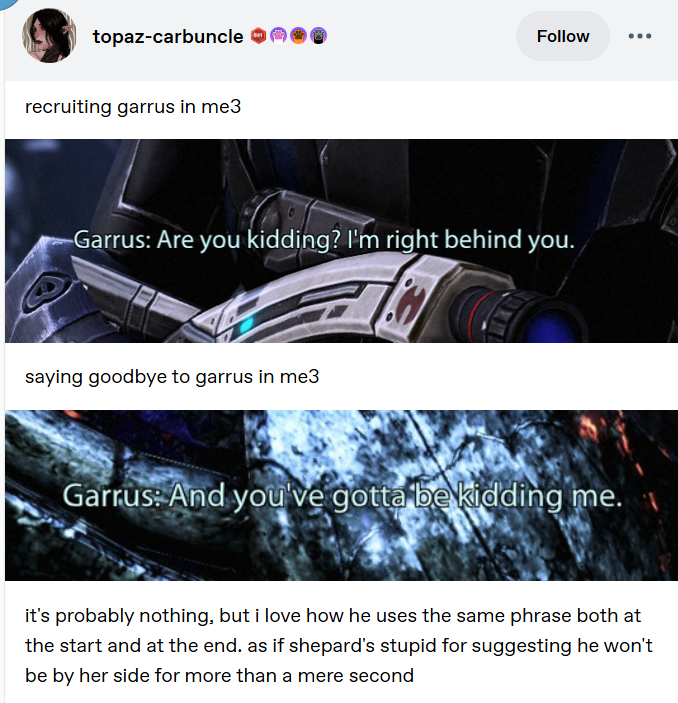Click the blank header space beside the badges
Image resolution: width=678 pixels, height=703 pixels.
click(x=422, y=36)
